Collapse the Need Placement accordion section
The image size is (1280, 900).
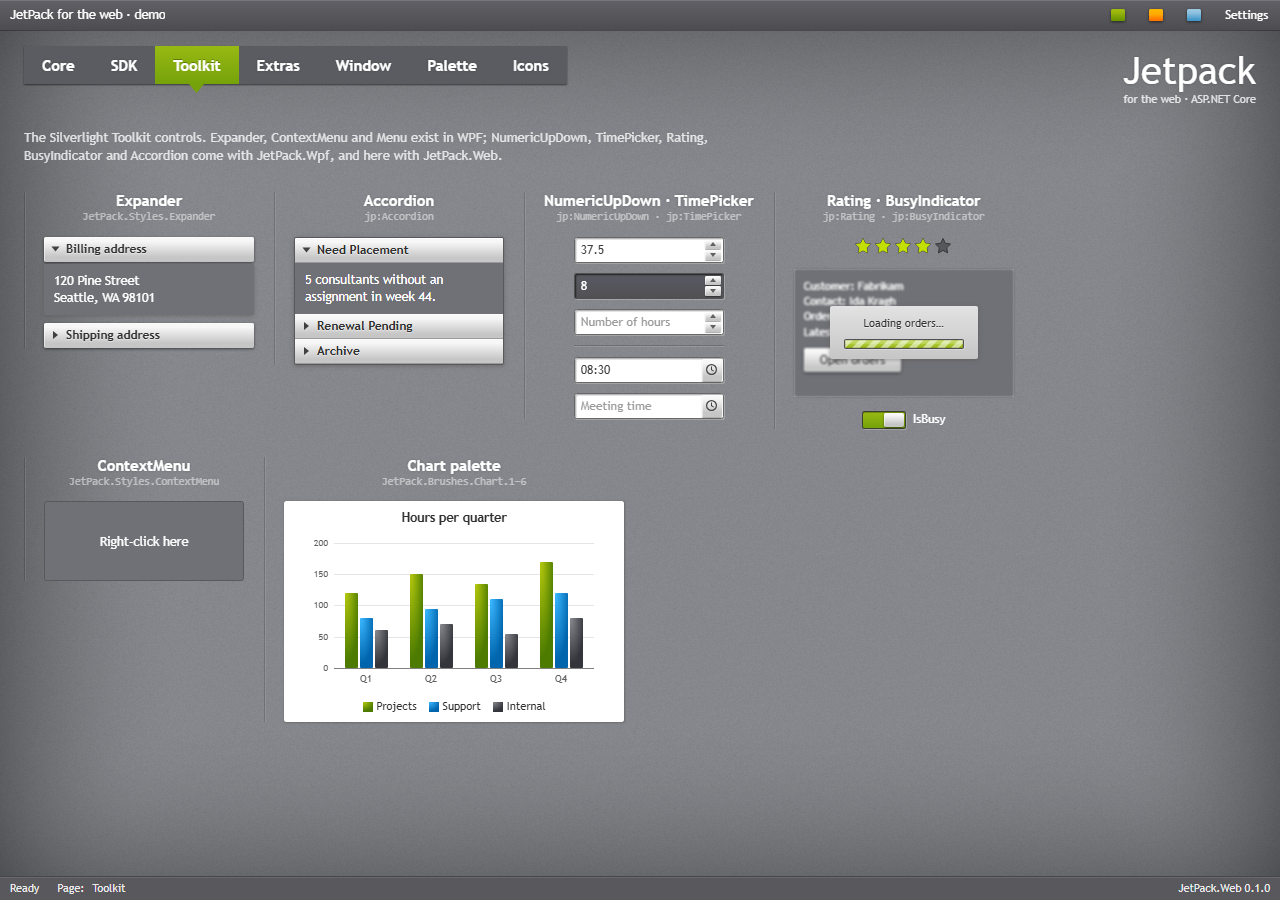[399, 250]
